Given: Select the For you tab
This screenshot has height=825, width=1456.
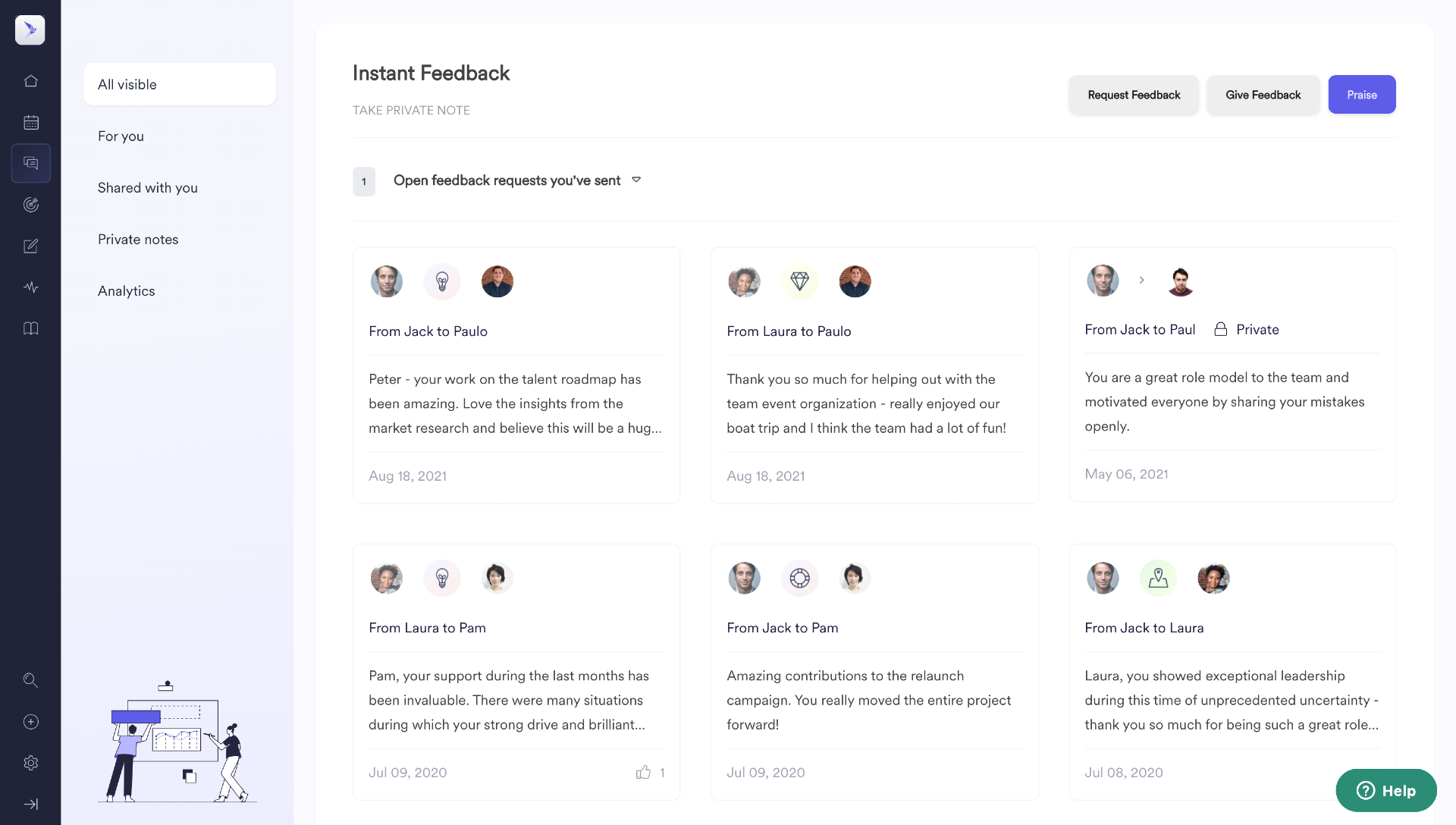Looking at the screenshot, I should (121, 136).
